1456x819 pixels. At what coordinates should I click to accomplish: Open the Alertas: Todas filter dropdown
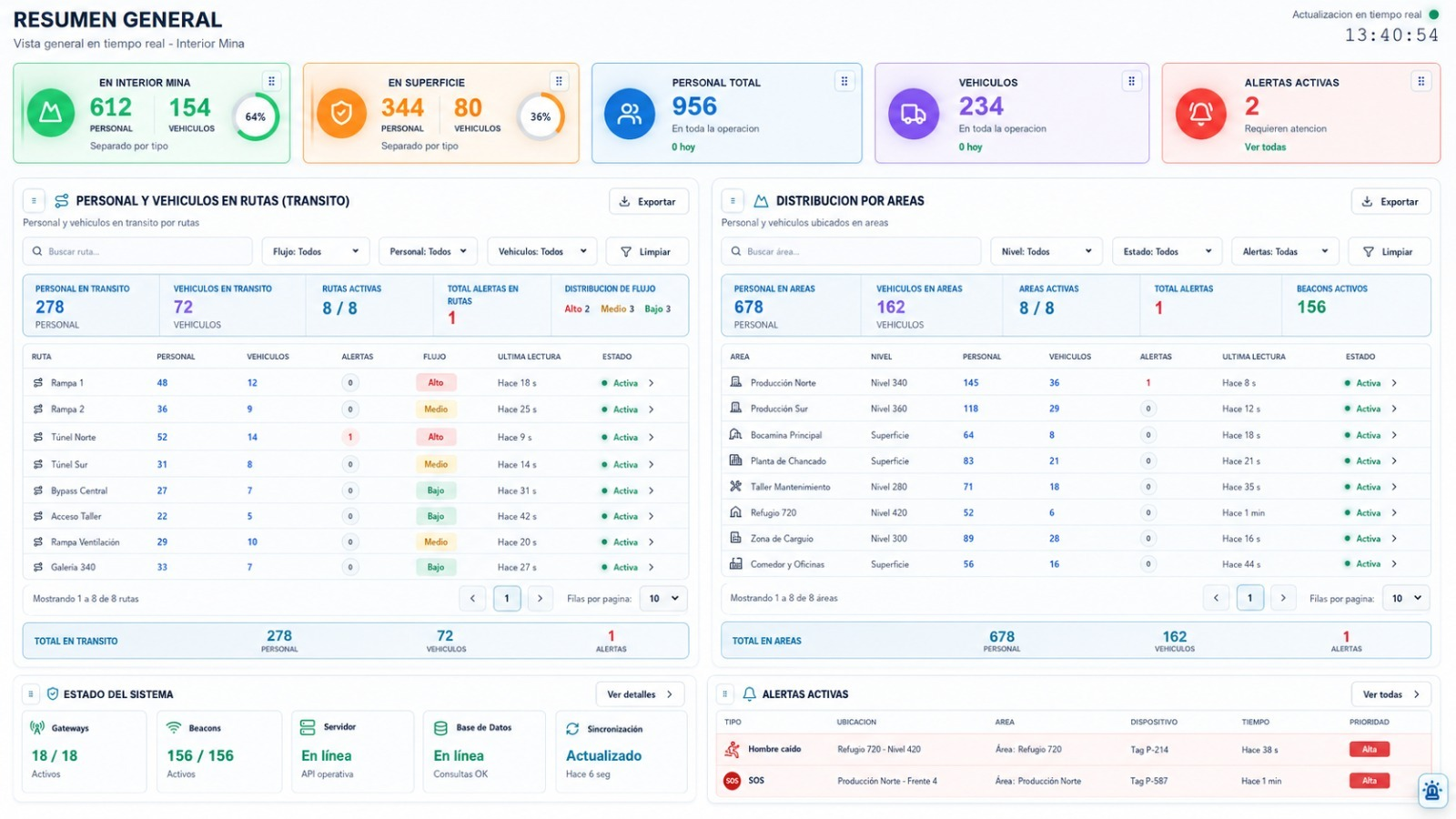coord(1286,252)
